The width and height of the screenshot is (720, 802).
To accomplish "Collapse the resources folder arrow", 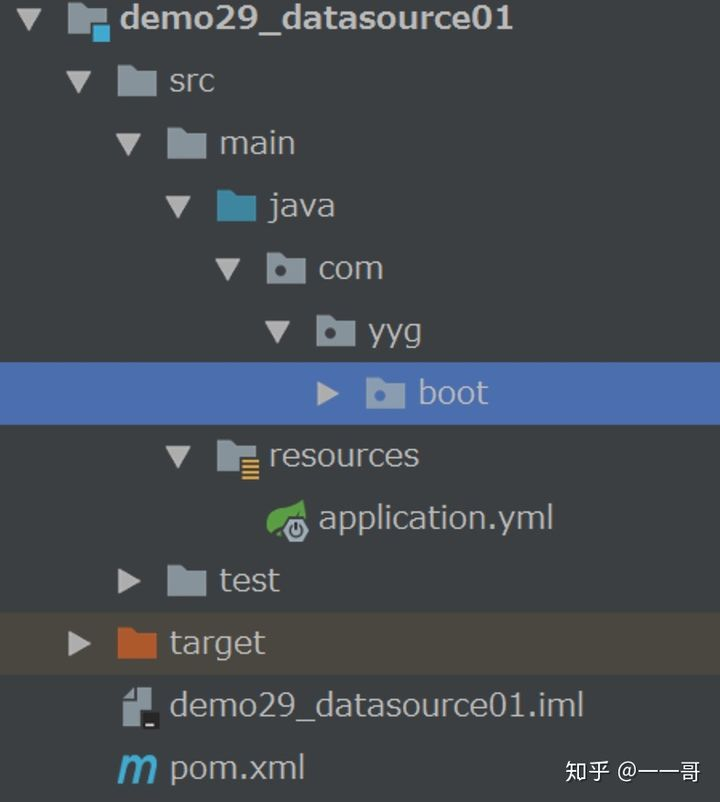I will click(x=178, y=457).
